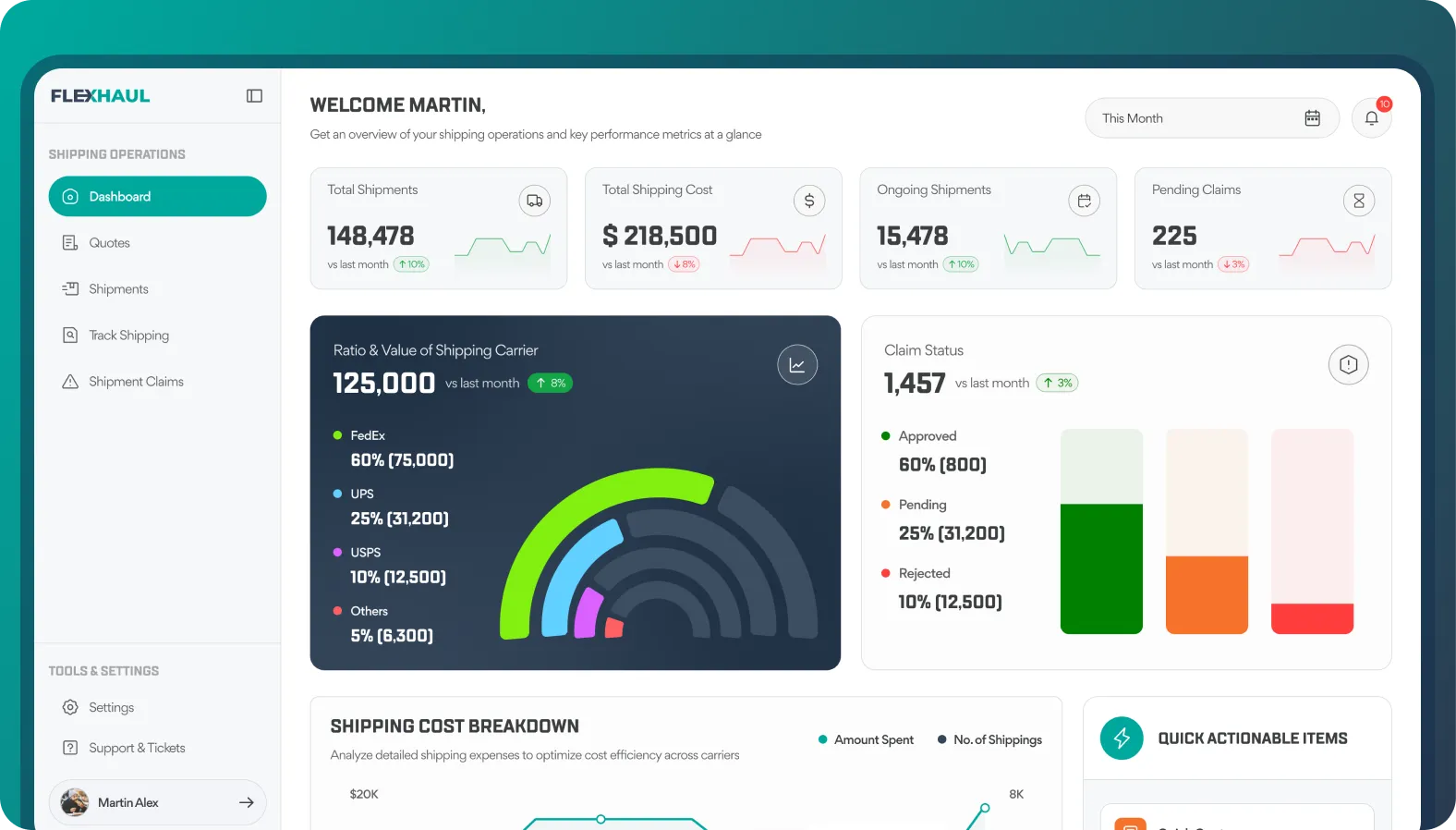
Task: Click the calendar icon in This Month
Action: click(x=1312, y=118)
